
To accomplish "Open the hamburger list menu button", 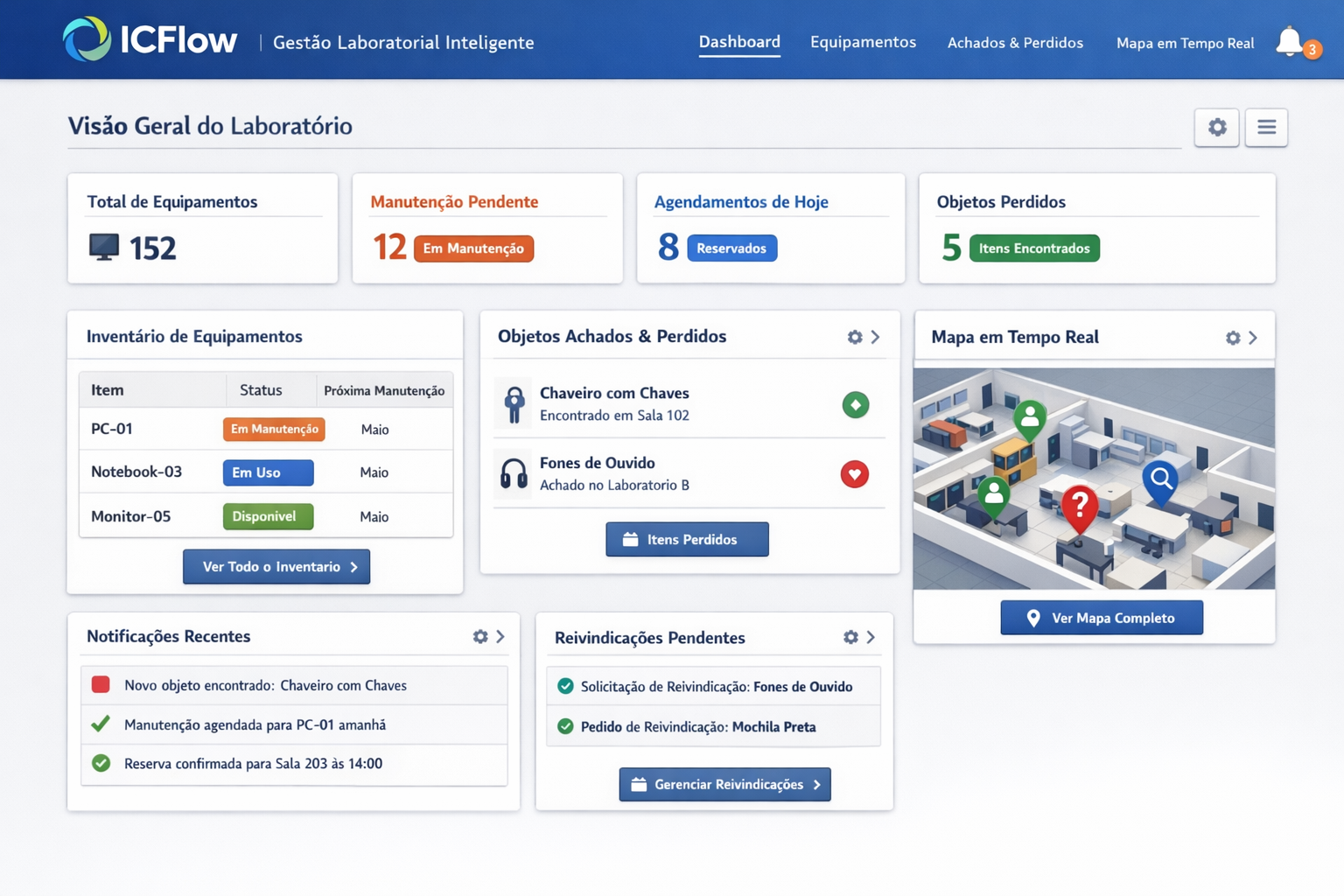I will pos(1266,128).
